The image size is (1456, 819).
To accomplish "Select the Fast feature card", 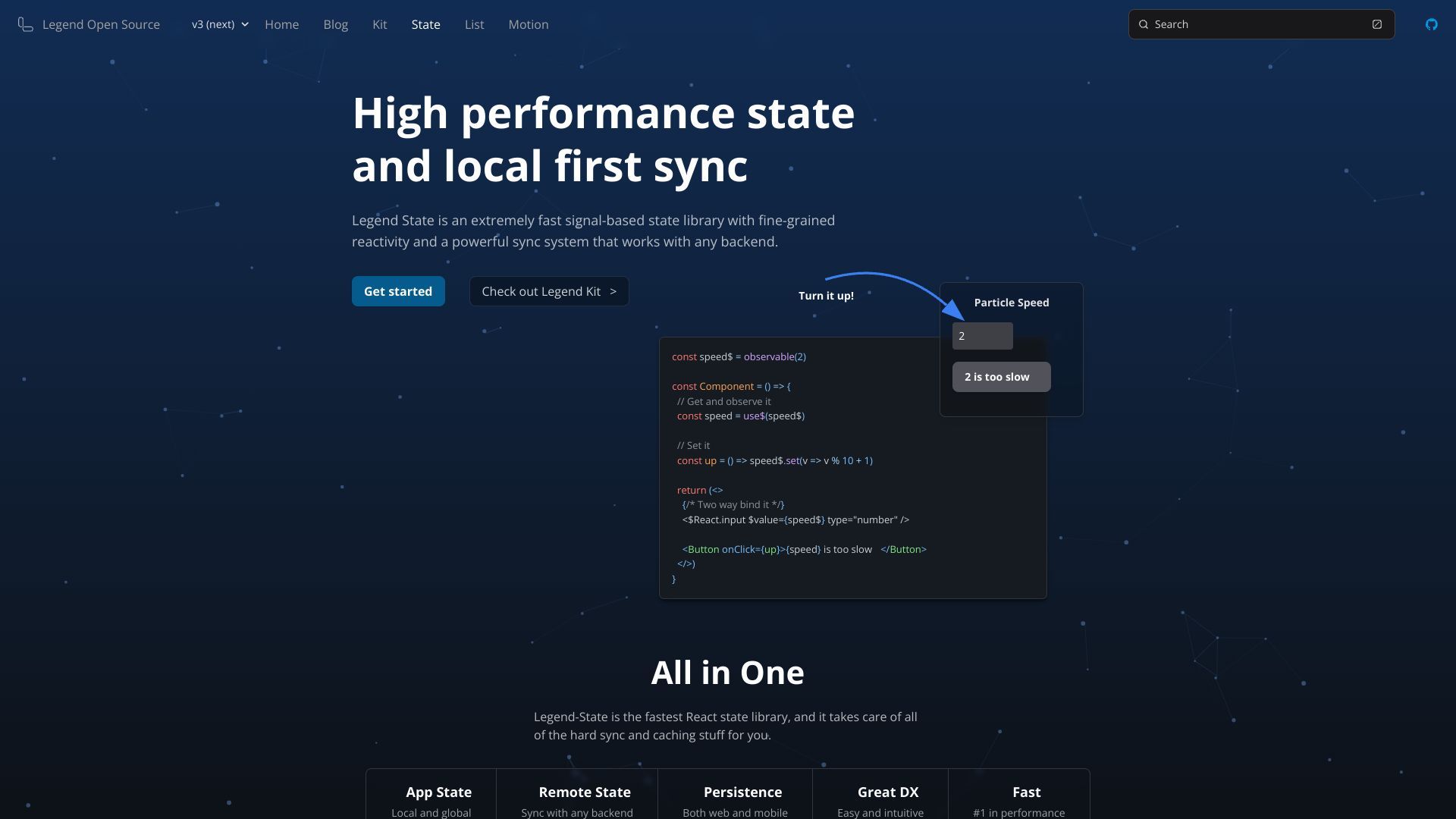I will coord(1019,794).
